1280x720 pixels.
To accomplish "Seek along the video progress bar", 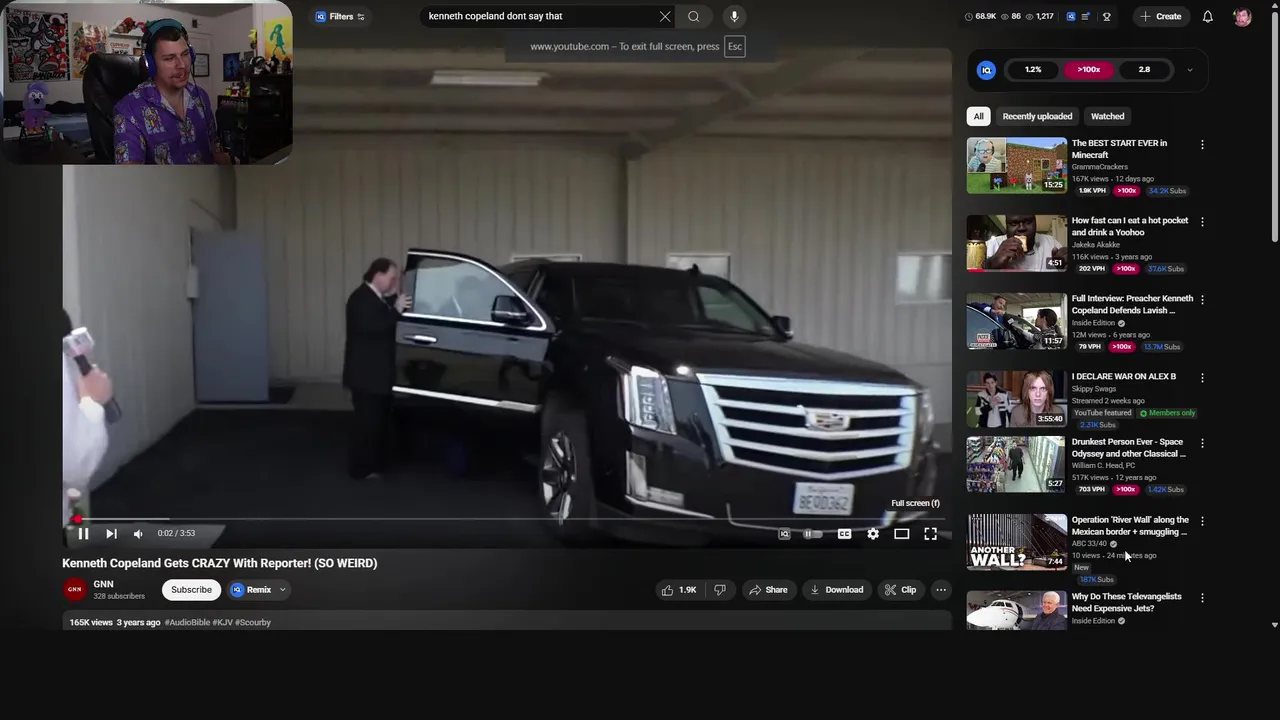I will [507, 519].
